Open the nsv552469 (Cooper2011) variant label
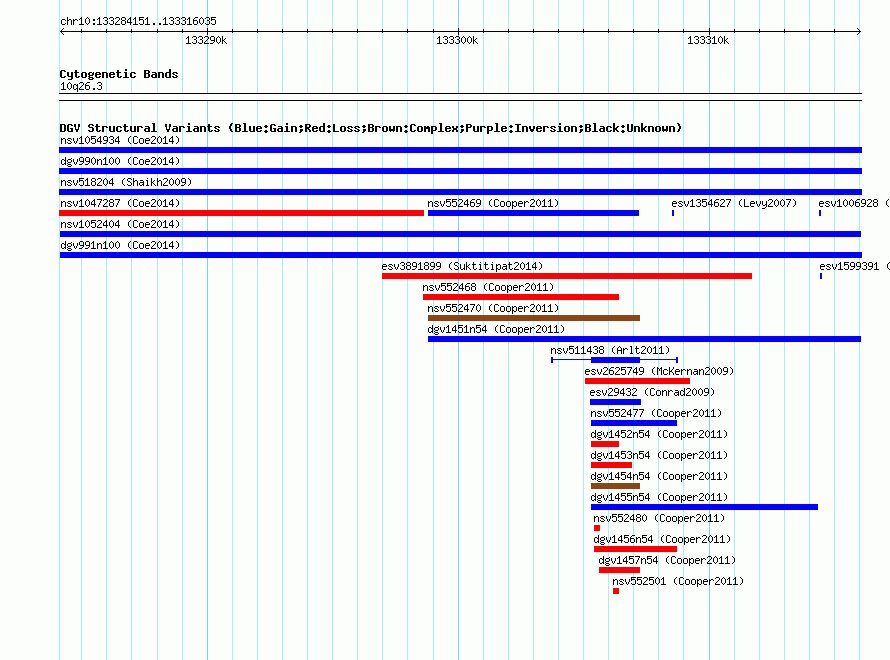 [493, 203]
